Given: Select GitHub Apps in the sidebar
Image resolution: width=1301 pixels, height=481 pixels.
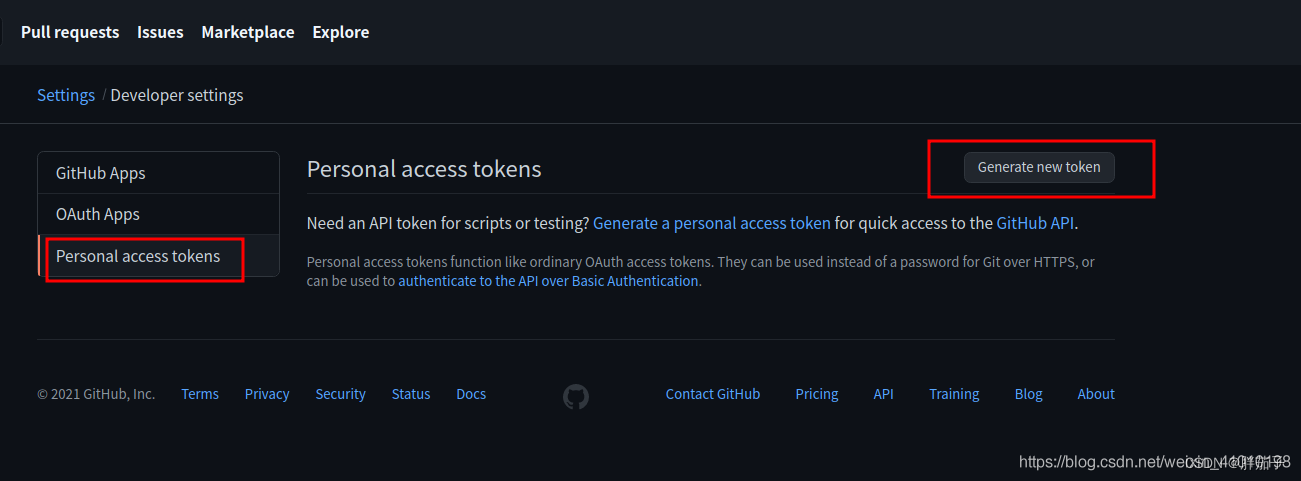Looking at the screenshot, I should 101,173.
